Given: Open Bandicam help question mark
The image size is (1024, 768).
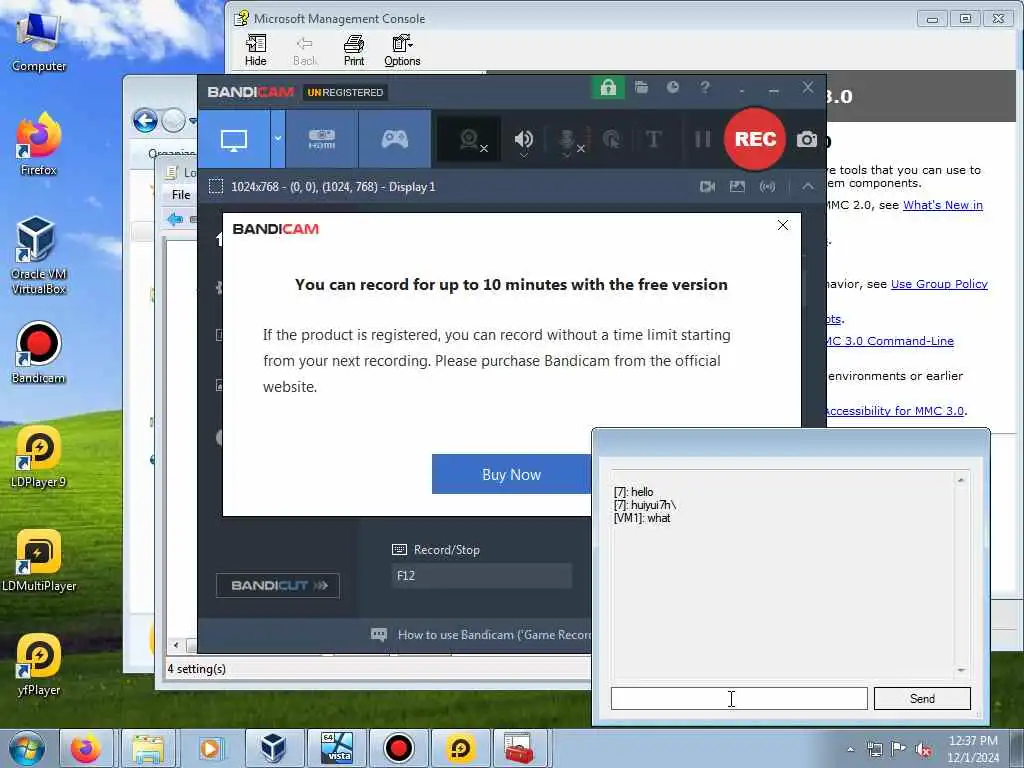Looking at the screenshot, I should (705, 87).
